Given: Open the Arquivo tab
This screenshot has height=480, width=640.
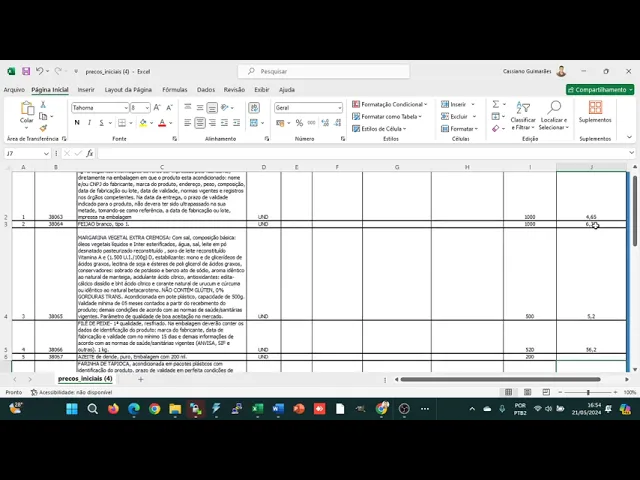Looking at the screenshot, I should [14, 90].
